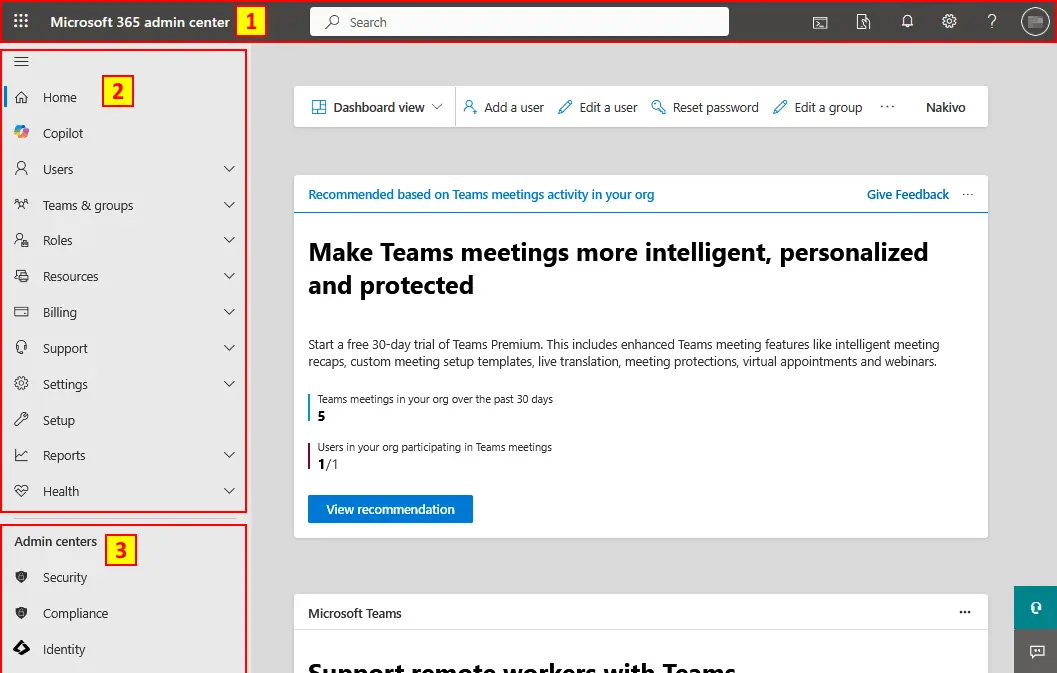Click Give Feedback link
The image size is (1057, 673).
[907, 194]
